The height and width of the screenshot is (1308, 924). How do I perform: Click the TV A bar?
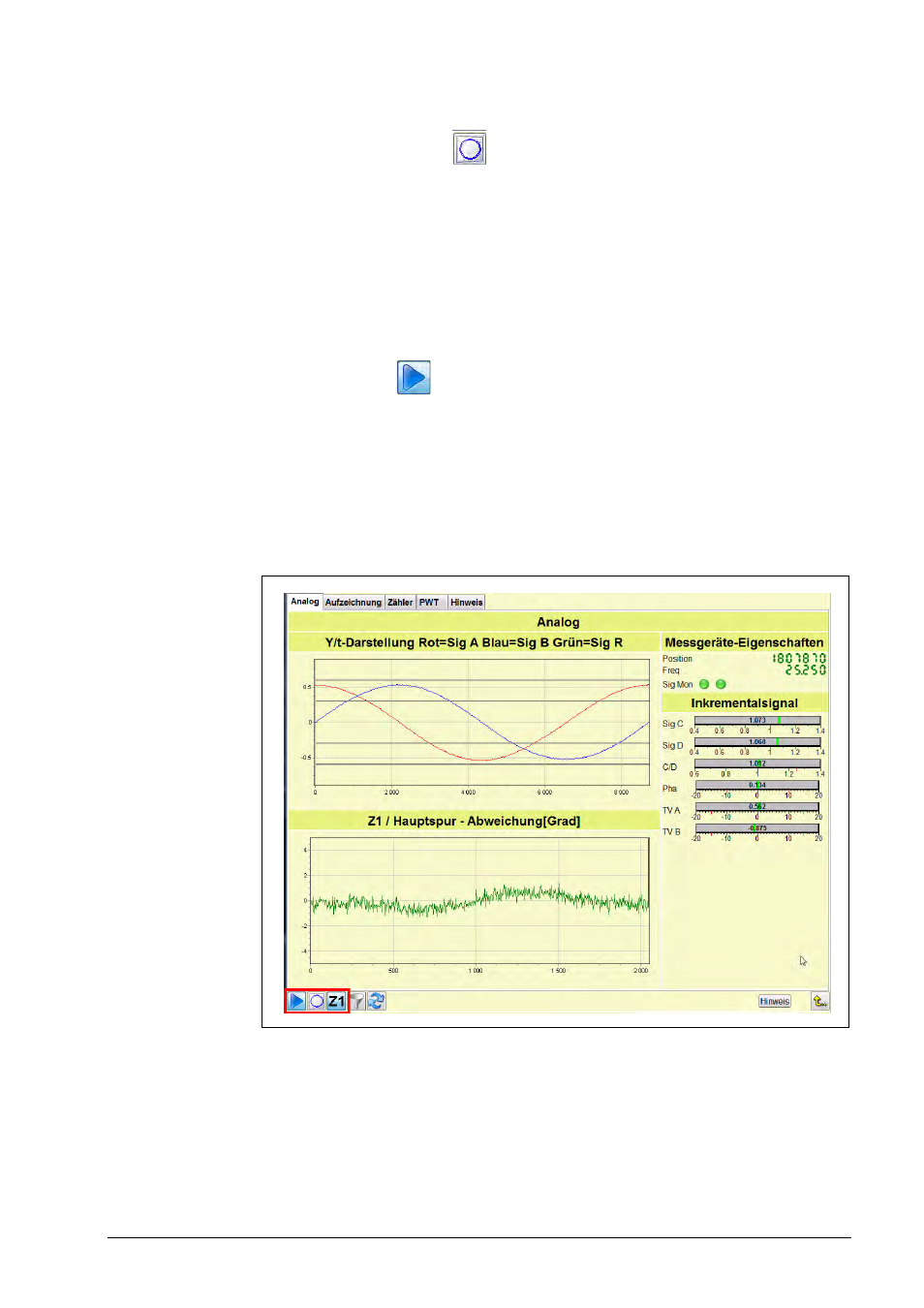pyautogui.click(x=757, y=806)
